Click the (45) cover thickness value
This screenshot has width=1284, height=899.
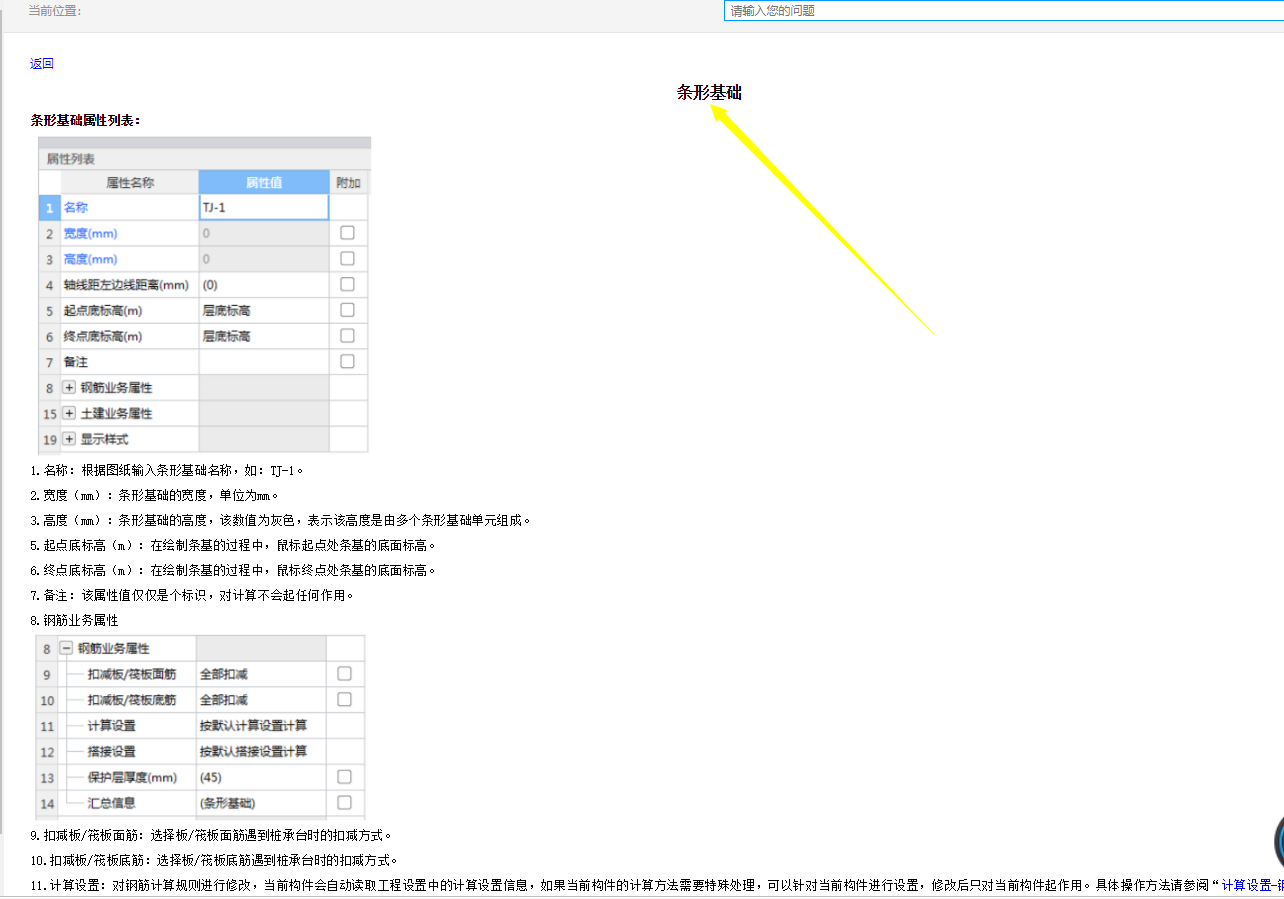(x=261, y=777)
